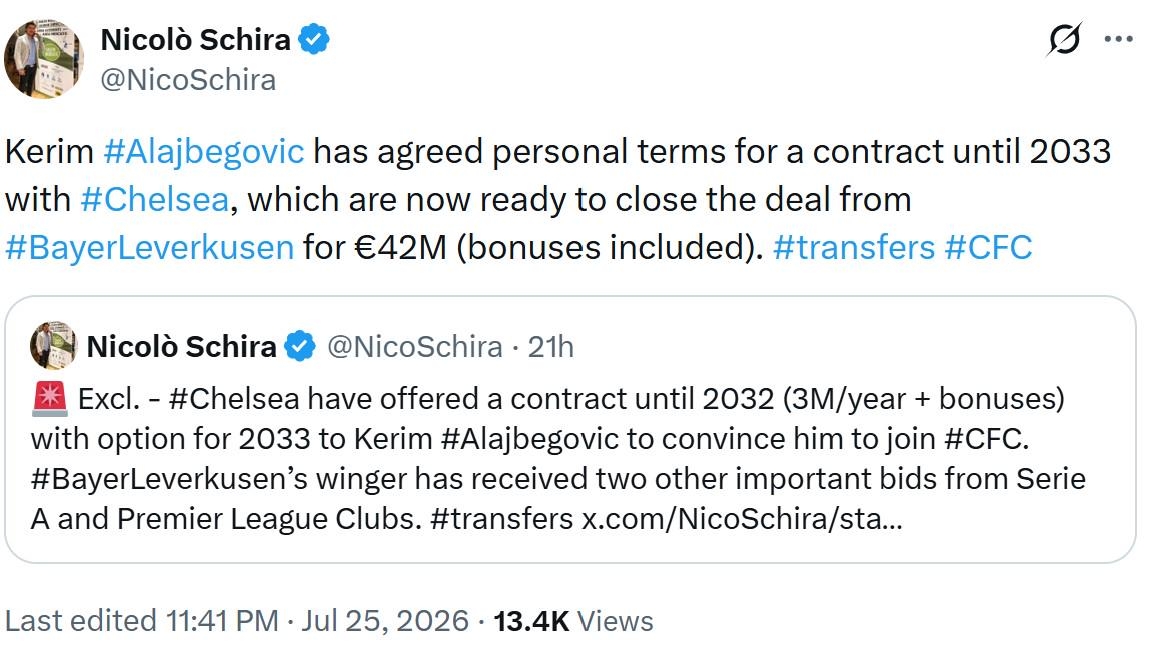Screen dimensions: 1160x656
Task: Click the small avatar in quoted tweet
Action: [53, 345]
